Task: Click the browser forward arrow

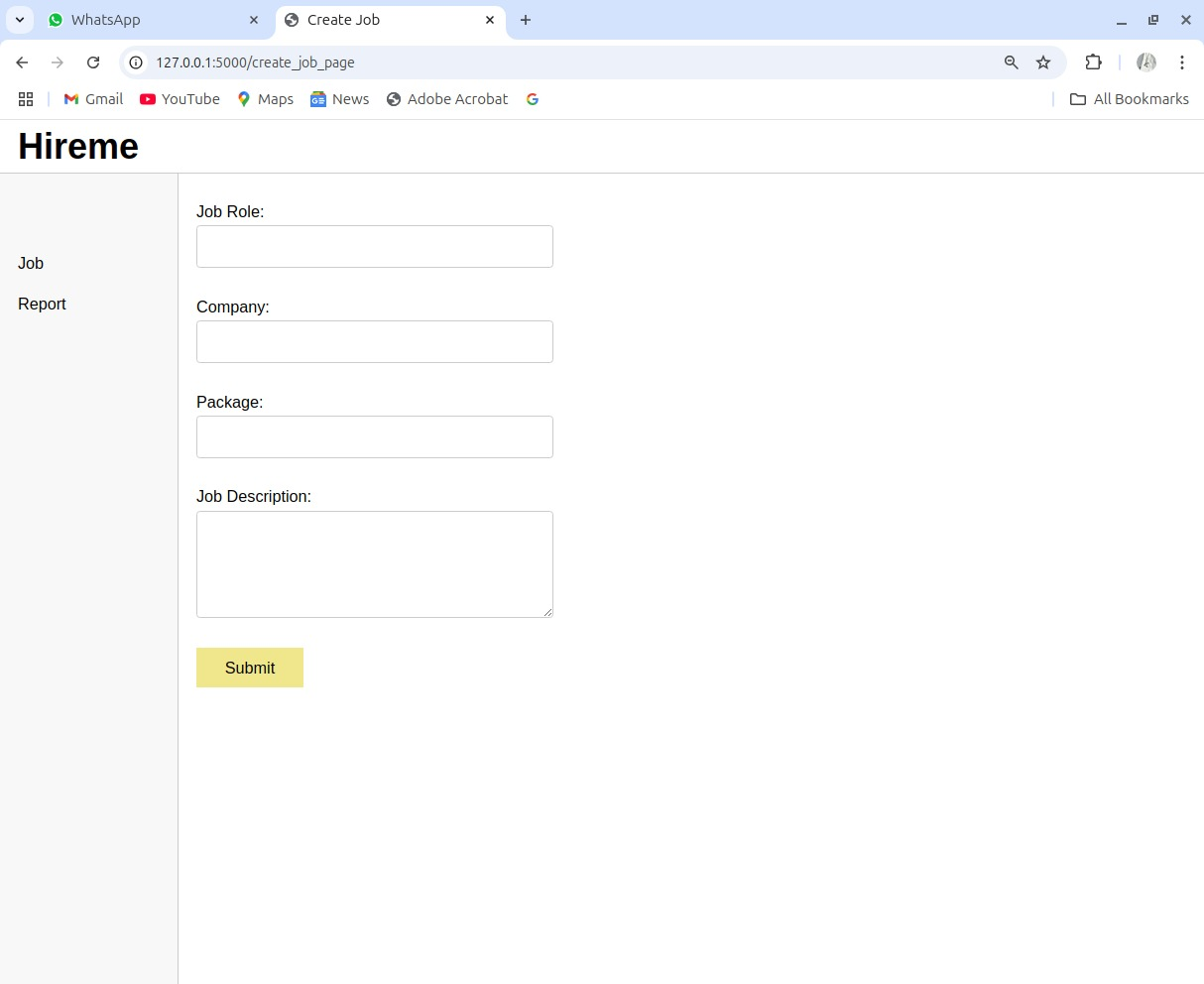Action: [58, 62]
